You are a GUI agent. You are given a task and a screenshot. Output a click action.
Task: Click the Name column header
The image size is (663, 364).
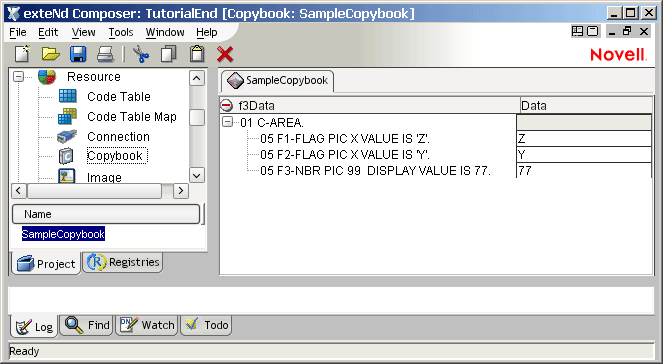(x=106, y=214)
